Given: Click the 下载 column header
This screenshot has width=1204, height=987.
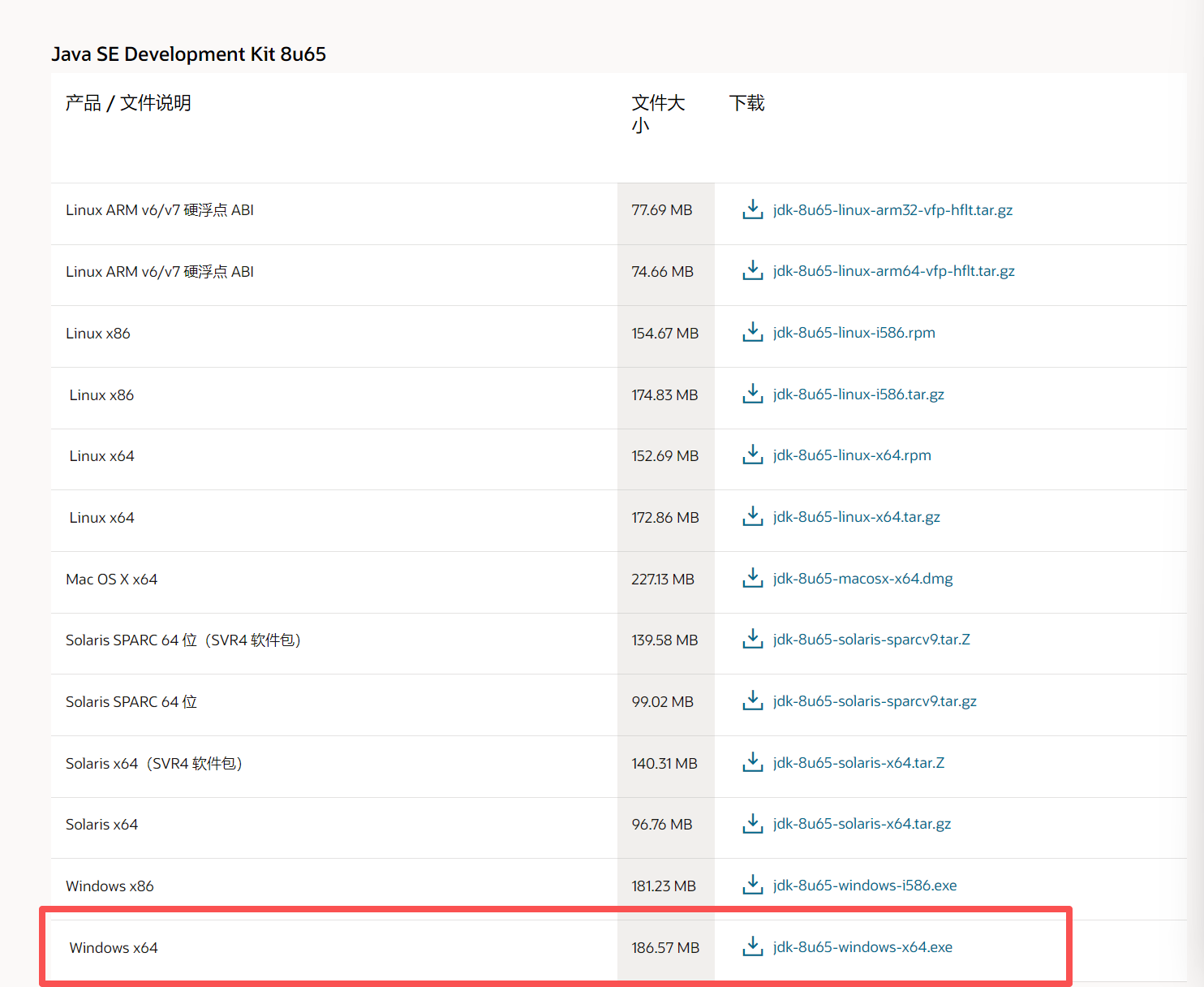Looking at the screenshot, I should click(x=746, y=103).
